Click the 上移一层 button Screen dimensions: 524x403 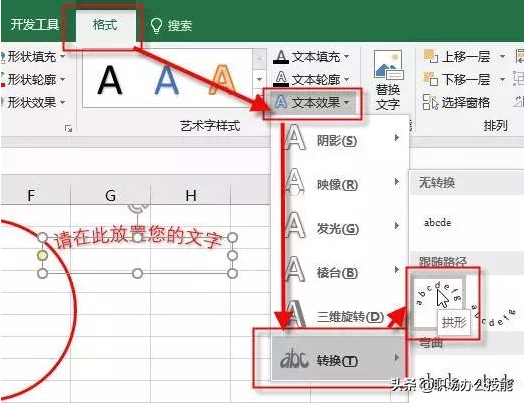click(458, 57)
